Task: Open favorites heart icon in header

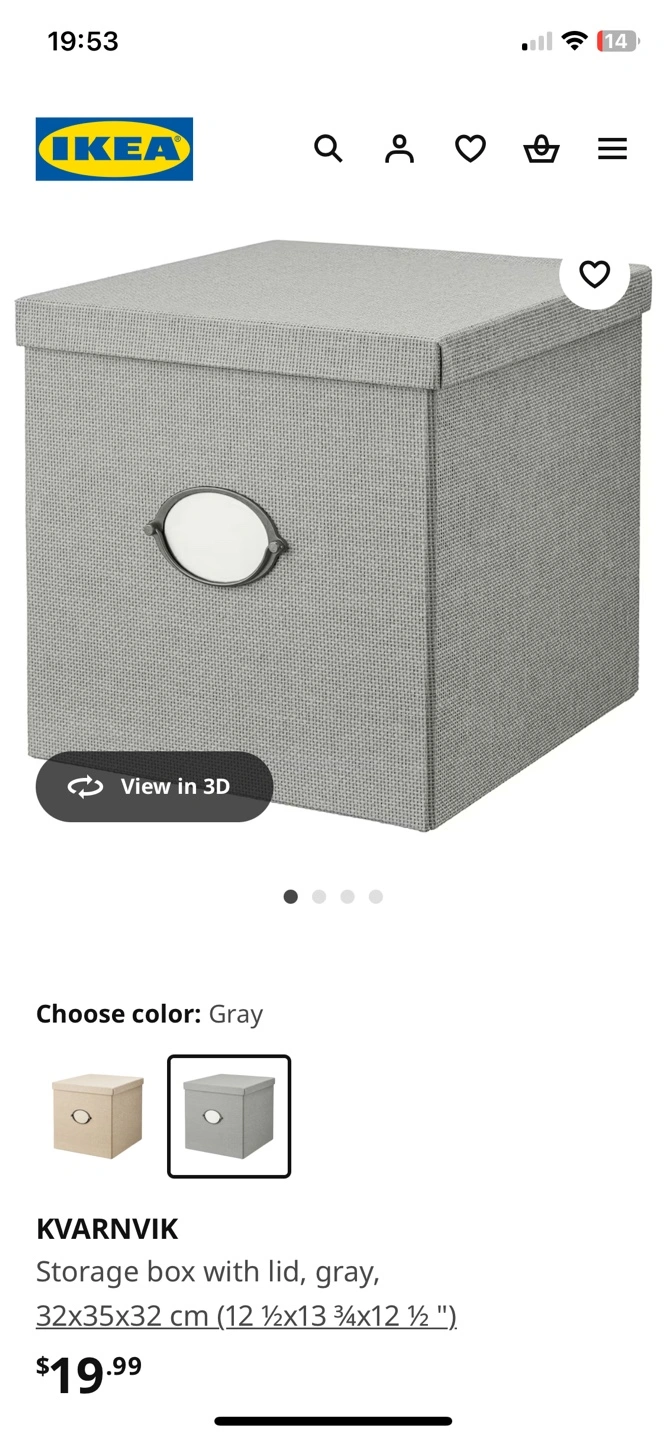Action: click(470, 149)
